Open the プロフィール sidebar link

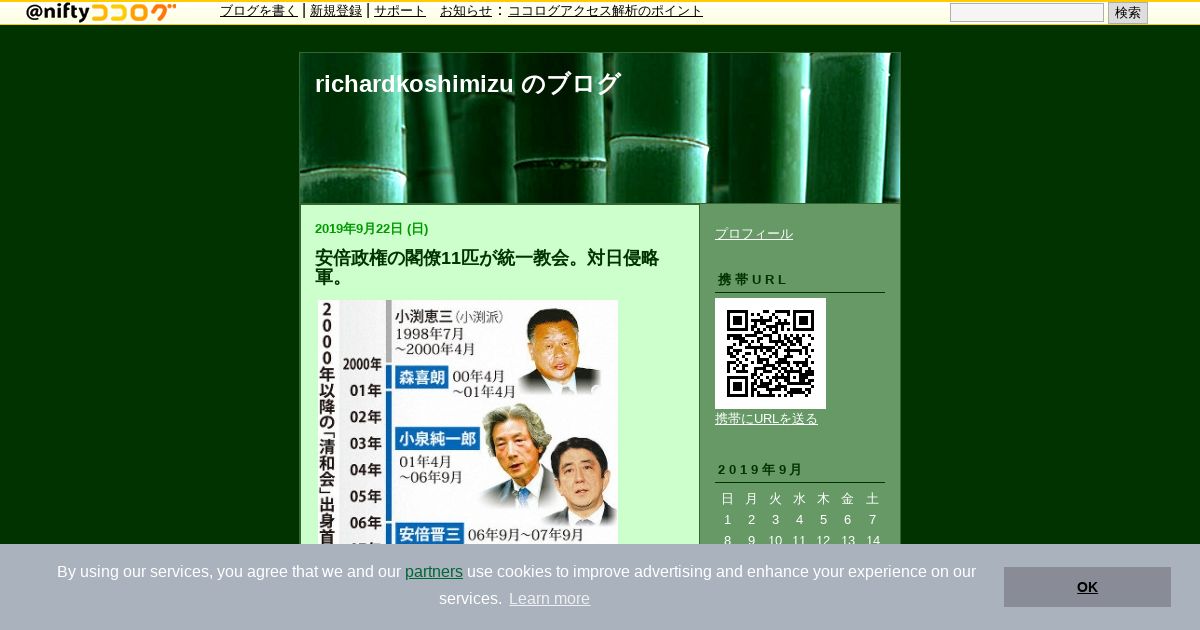(754, 234)
